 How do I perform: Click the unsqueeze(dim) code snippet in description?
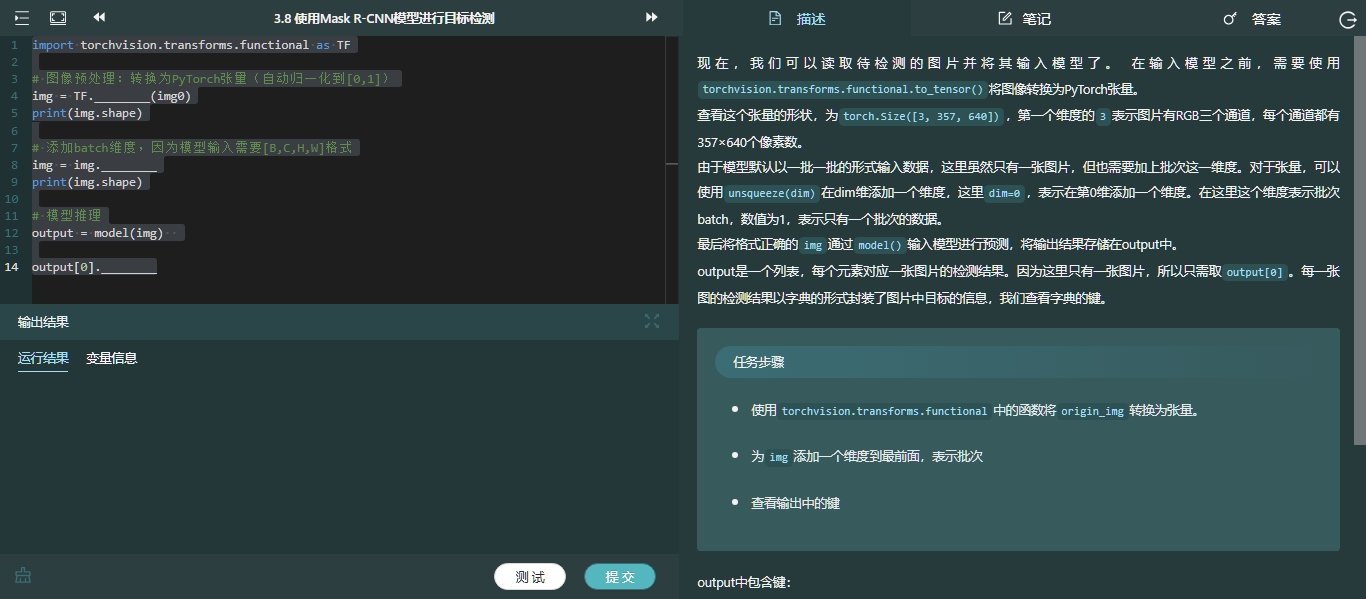click(x=771, y=193)
